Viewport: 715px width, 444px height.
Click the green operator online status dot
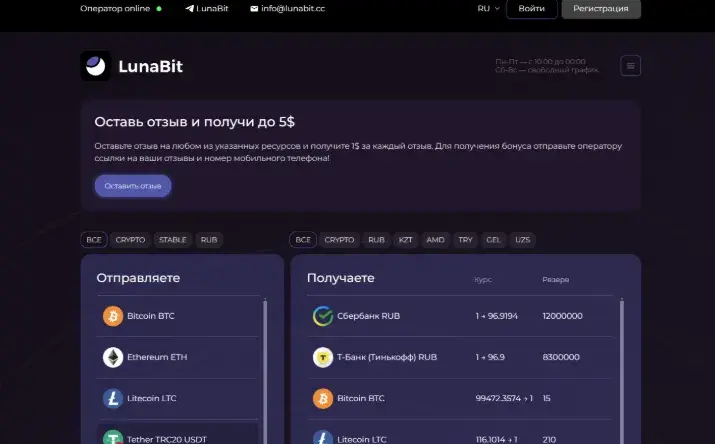[x=159, y=9]
